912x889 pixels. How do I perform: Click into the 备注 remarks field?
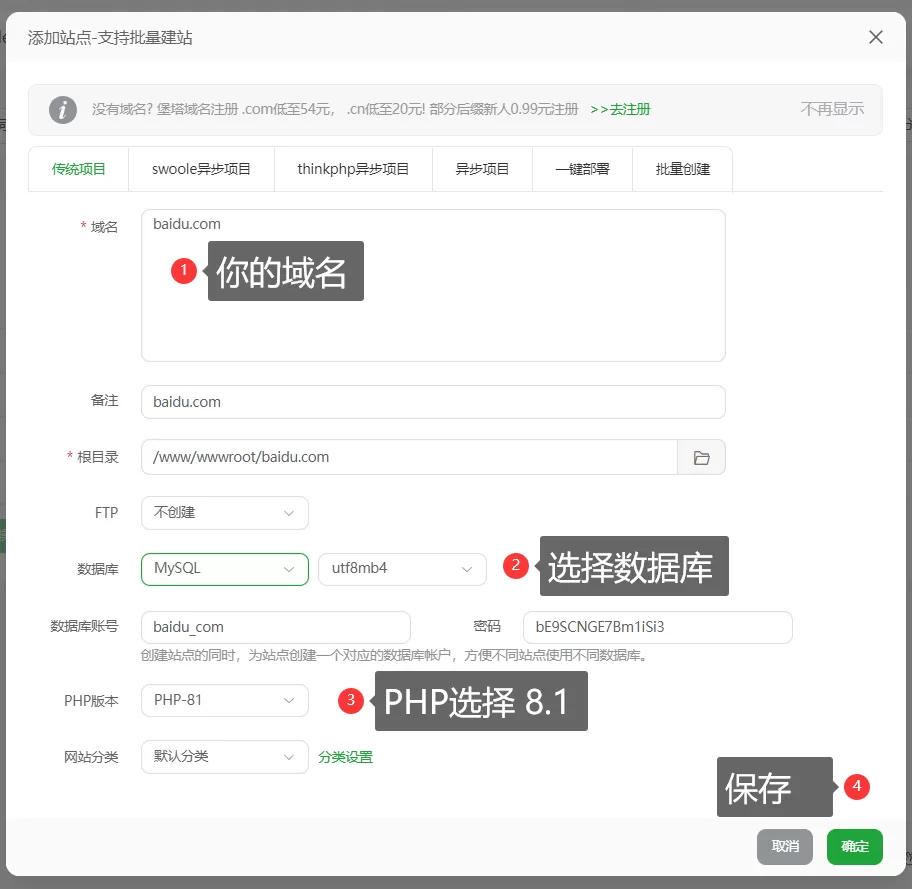(433, 400)
